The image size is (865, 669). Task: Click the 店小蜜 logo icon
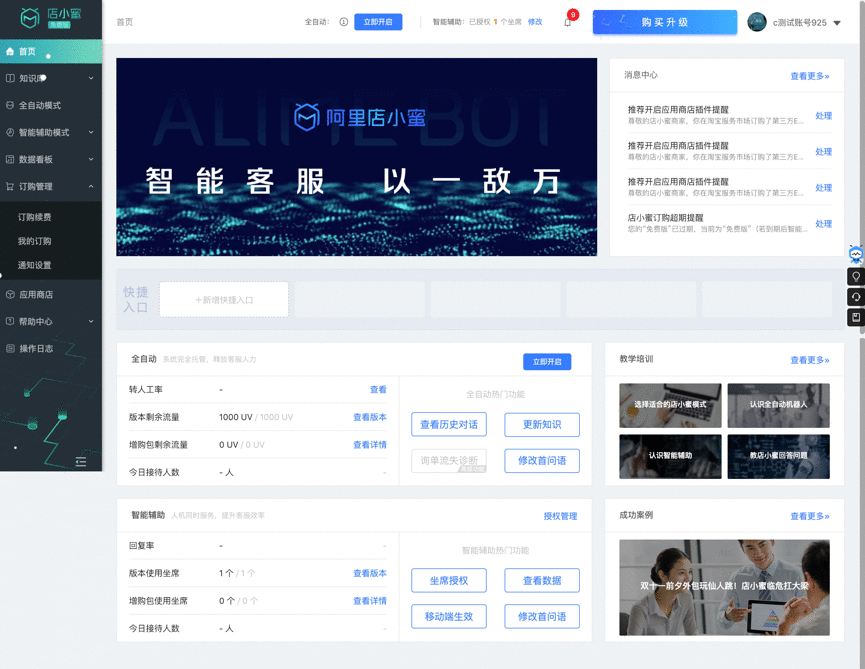pos(30,18)
